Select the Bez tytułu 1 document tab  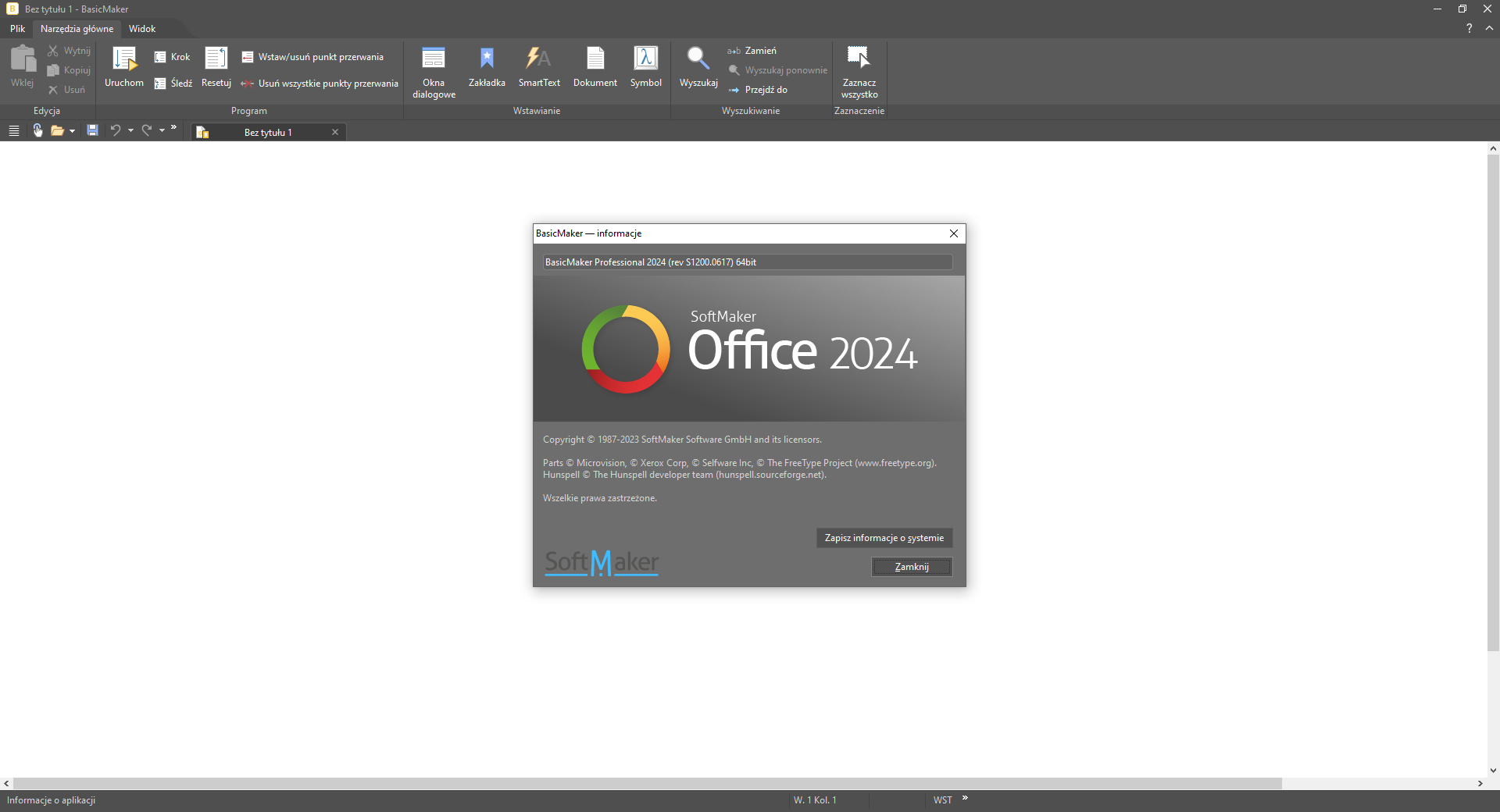268,133
